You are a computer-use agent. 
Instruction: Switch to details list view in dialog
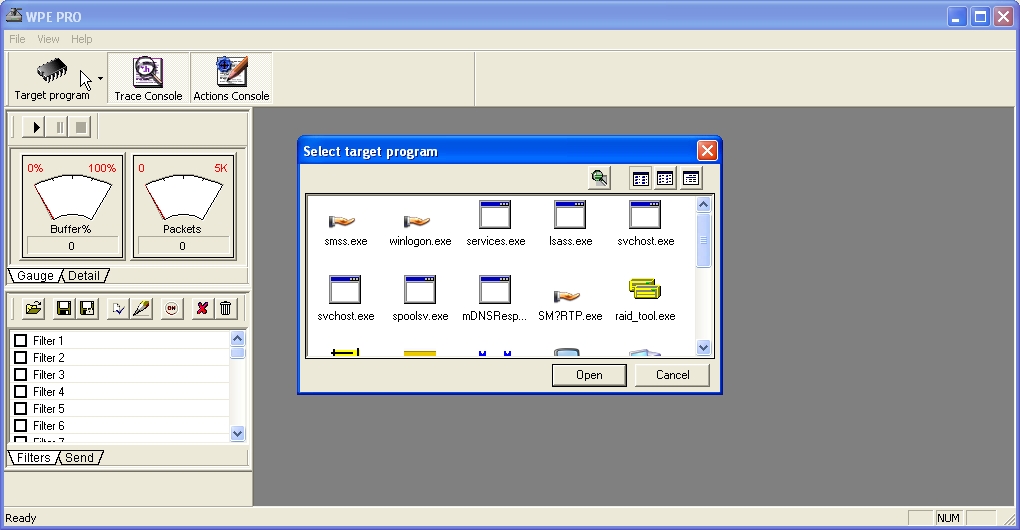pos(691,178)
